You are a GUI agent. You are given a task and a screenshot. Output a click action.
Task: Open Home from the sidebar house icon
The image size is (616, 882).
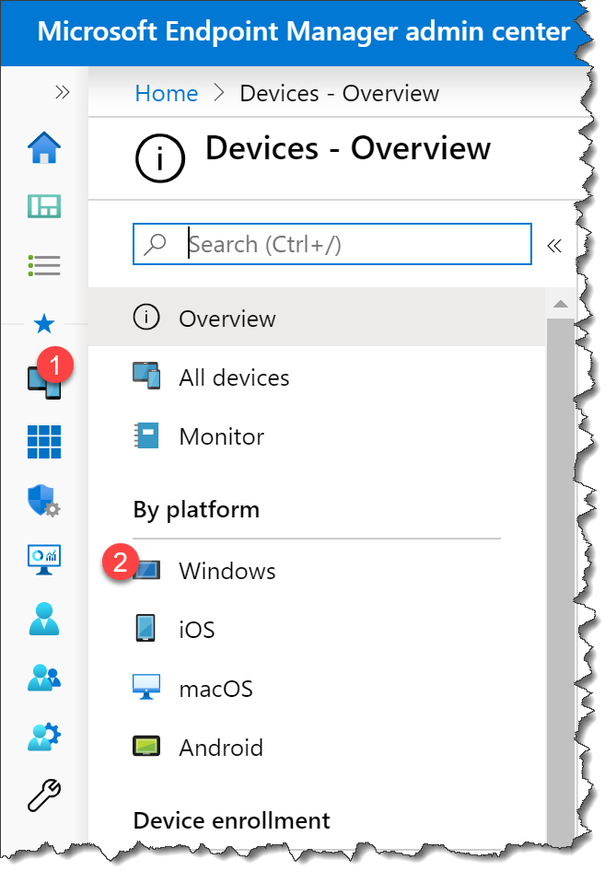(x=44, y=147)
